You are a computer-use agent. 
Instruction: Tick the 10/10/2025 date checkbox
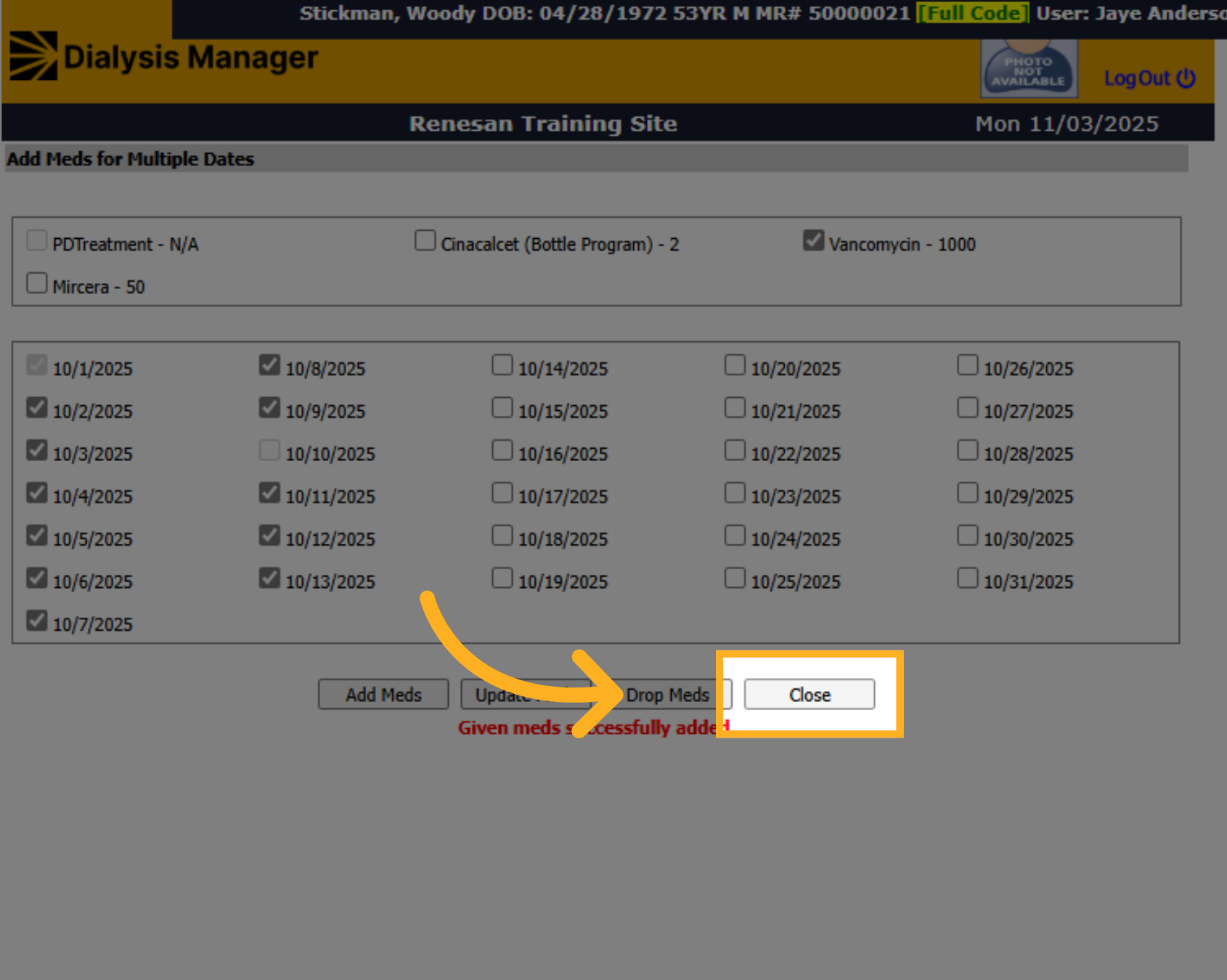tap(269, 451)
